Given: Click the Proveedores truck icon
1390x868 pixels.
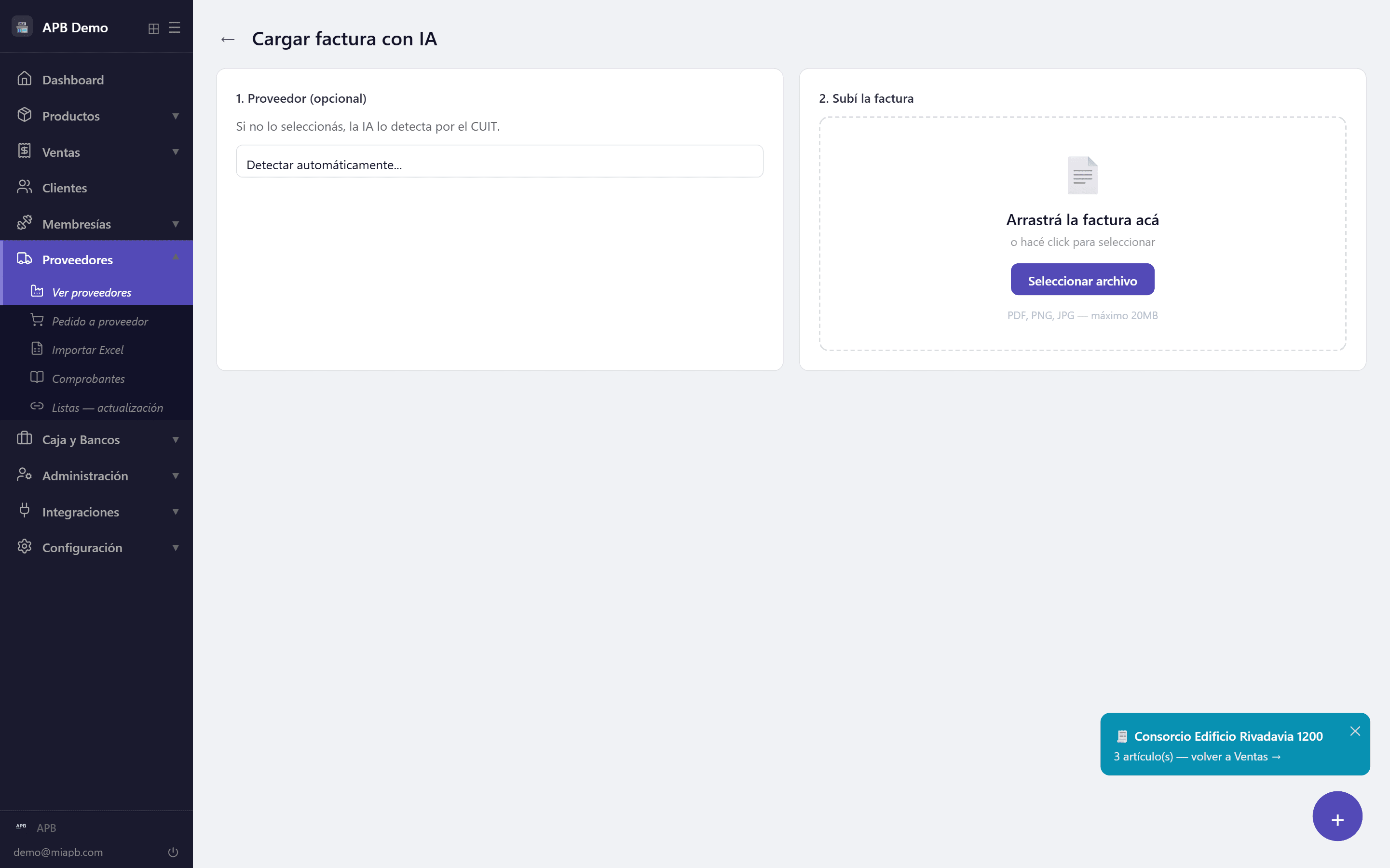Looking at the screenshot, I should coord(24,259).
